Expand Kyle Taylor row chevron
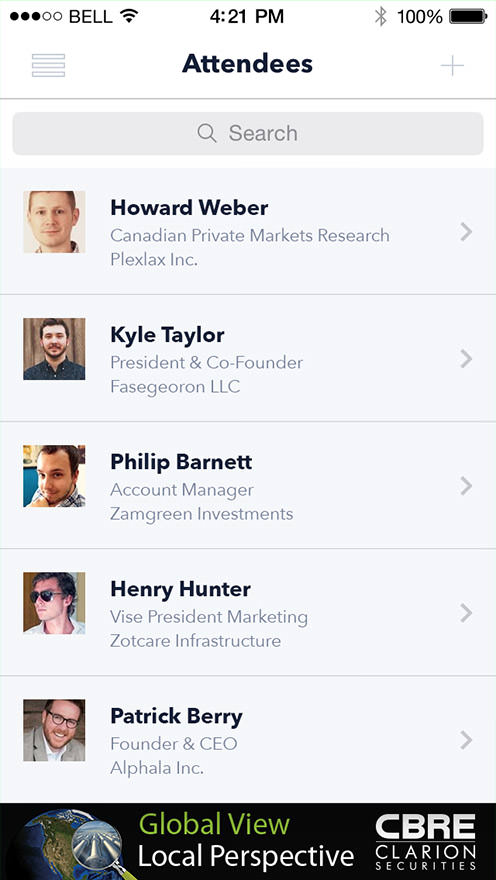 click(x=466, y=359)
